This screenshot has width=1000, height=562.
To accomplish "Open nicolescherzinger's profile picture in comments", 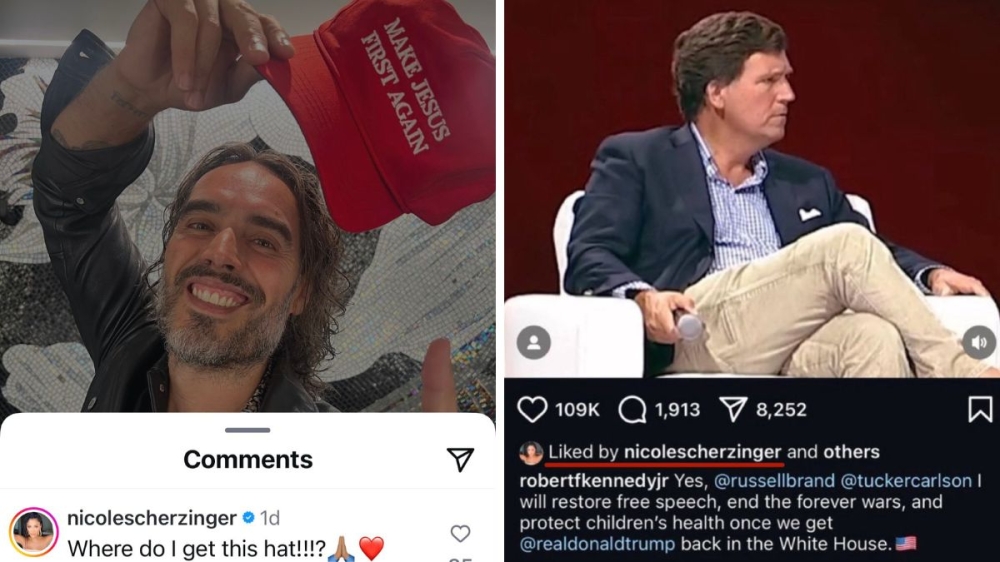I will point(33,532).
